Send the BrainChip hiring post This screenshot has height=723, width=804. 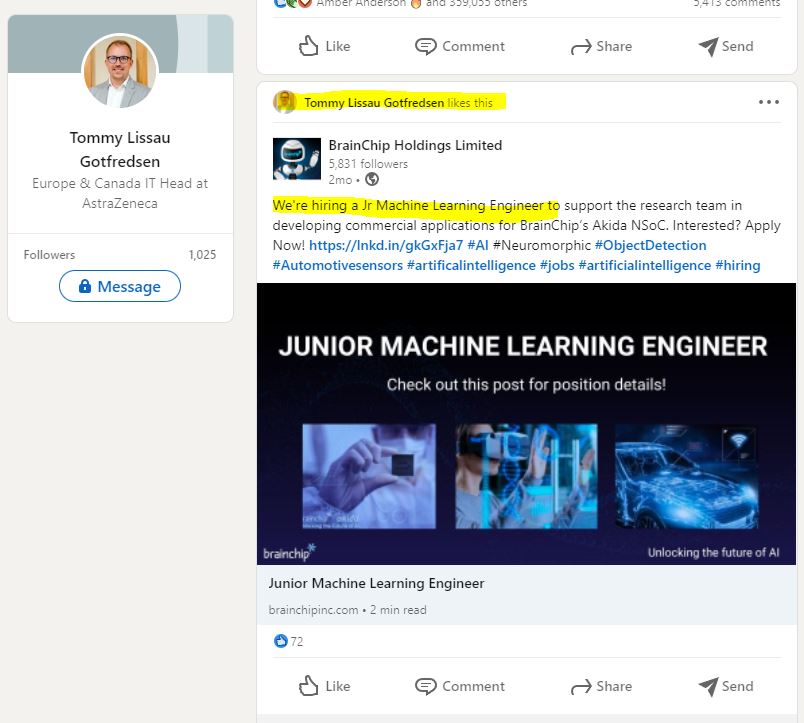(726, 686)
